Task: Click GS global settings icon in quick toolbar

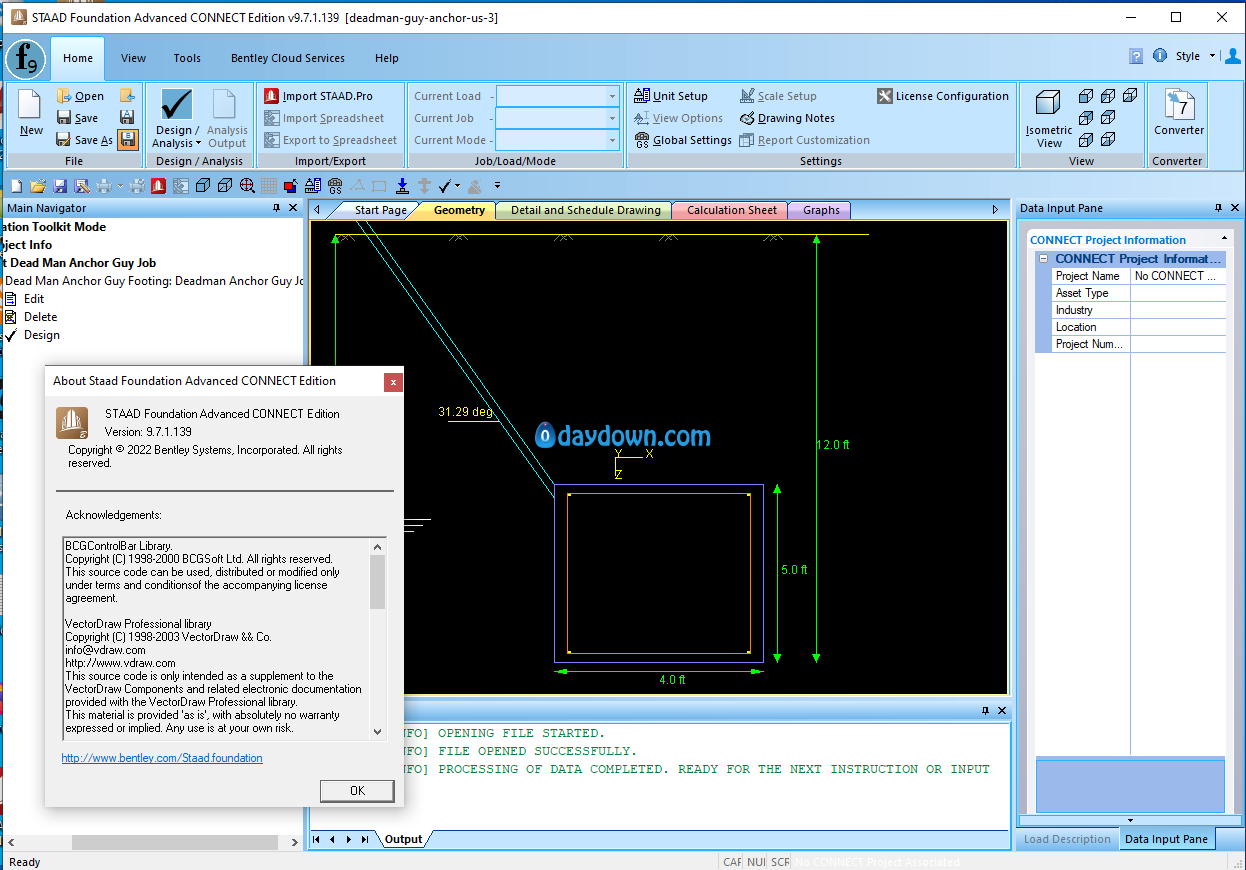Action: tap(335, 186)
